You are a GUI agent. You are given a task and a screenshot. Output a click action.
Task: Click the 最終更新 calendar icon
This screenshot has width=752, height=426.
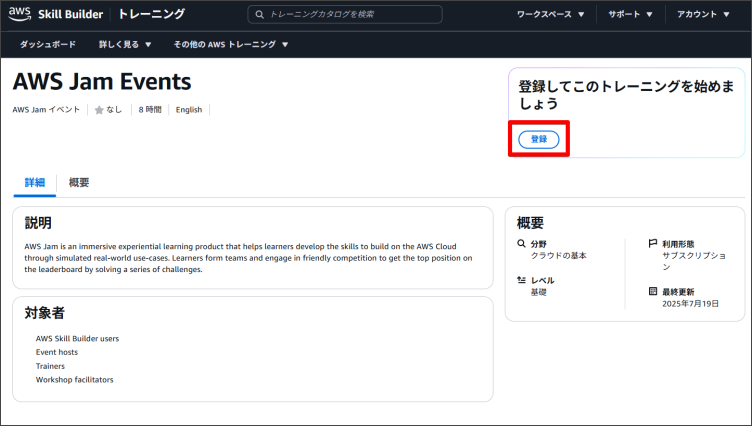(653, 291)
